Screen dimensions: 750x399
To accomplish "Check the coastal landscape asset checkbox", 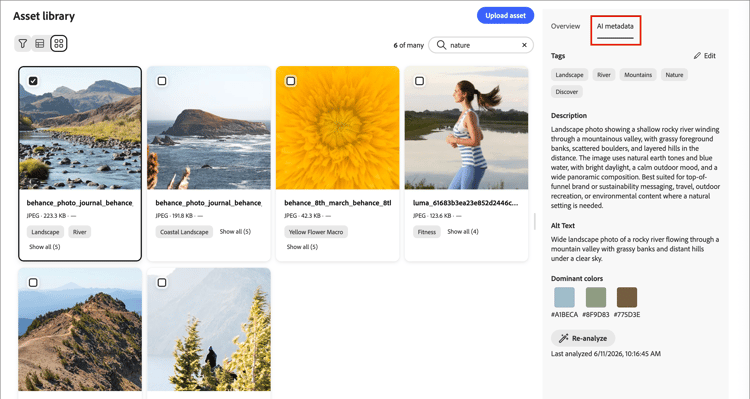I will pos(162,81).
